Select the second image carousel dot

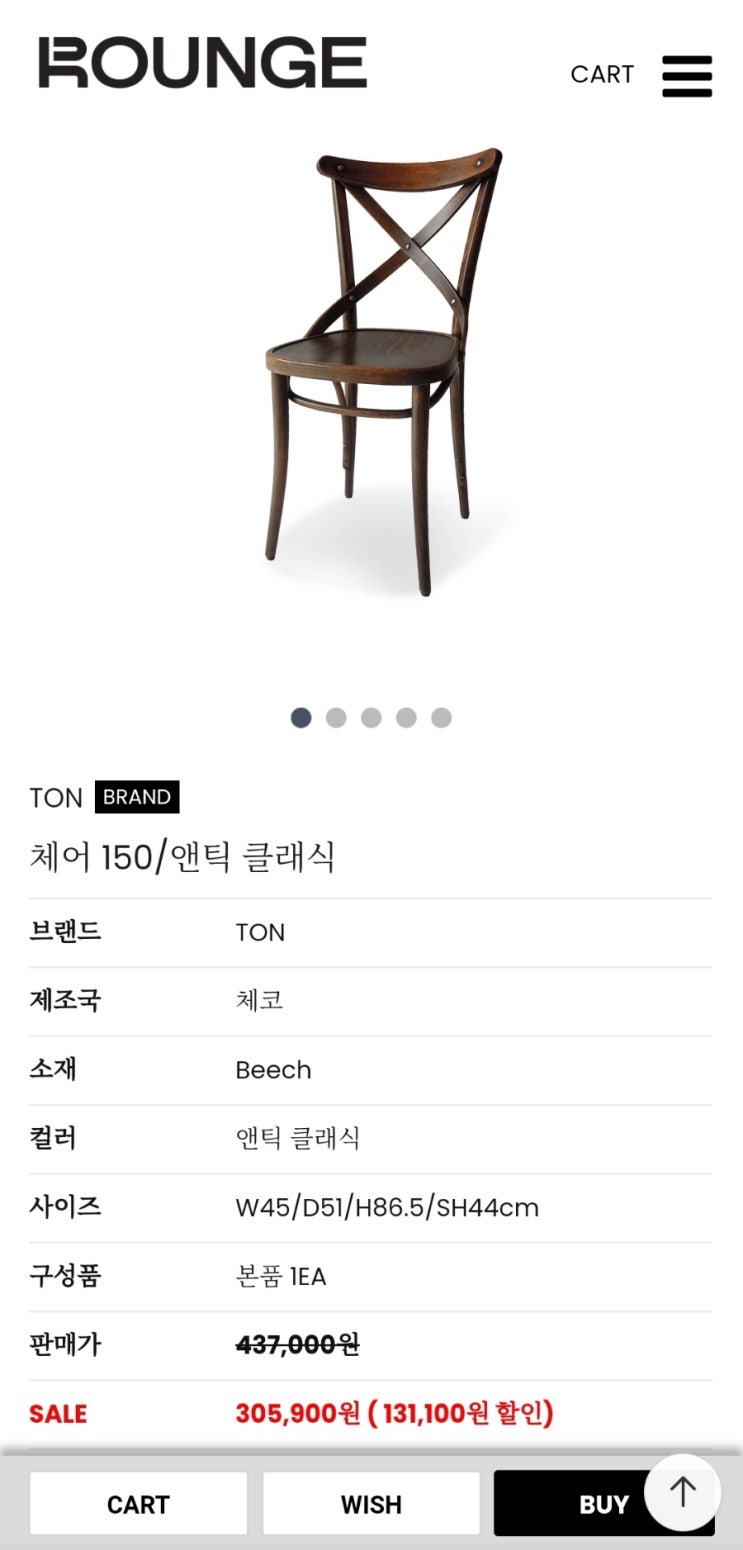[x=336, y=718]
